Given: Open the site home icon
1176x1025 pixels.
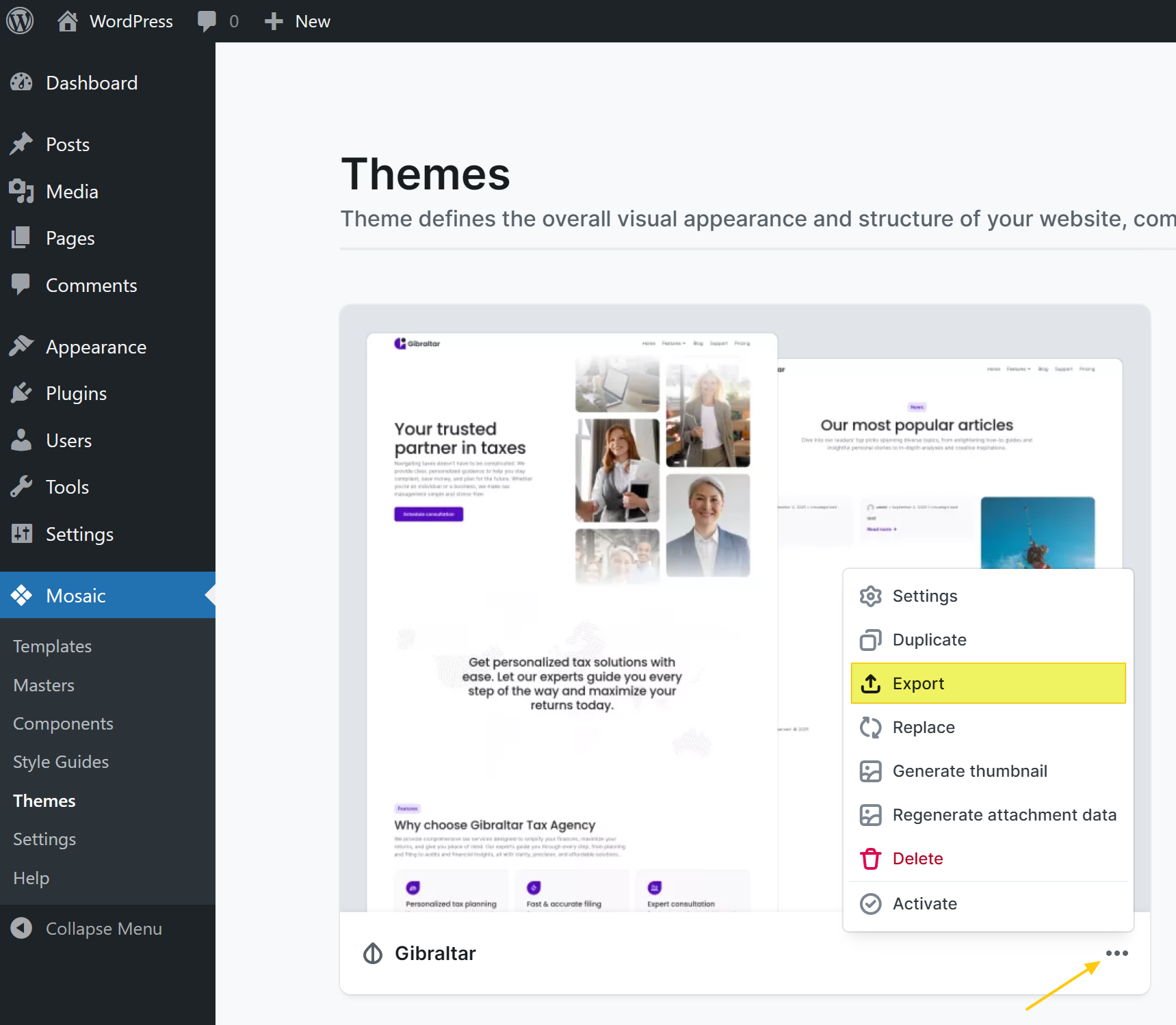Looking at the screenshot, I should click(67, 21).
